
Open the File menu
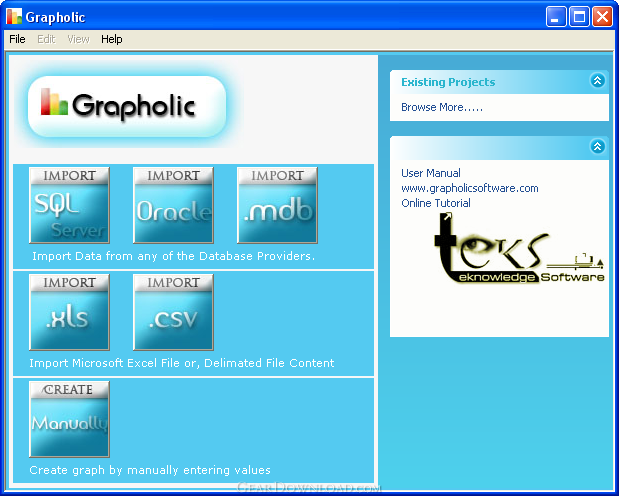point(17,39)
